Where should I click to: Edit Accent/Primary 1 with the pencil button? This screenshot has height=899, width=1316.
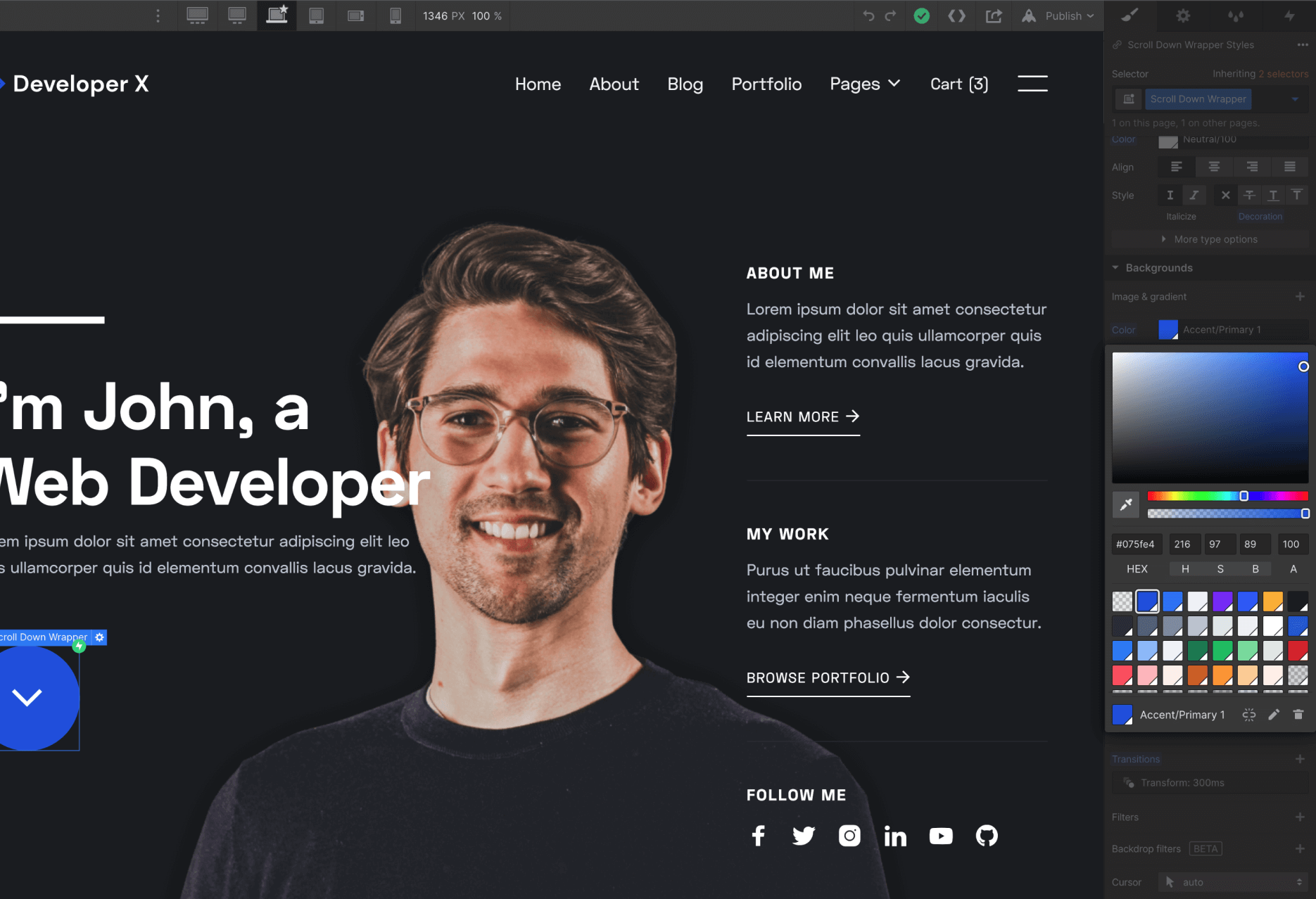[x=1274, y=714]
